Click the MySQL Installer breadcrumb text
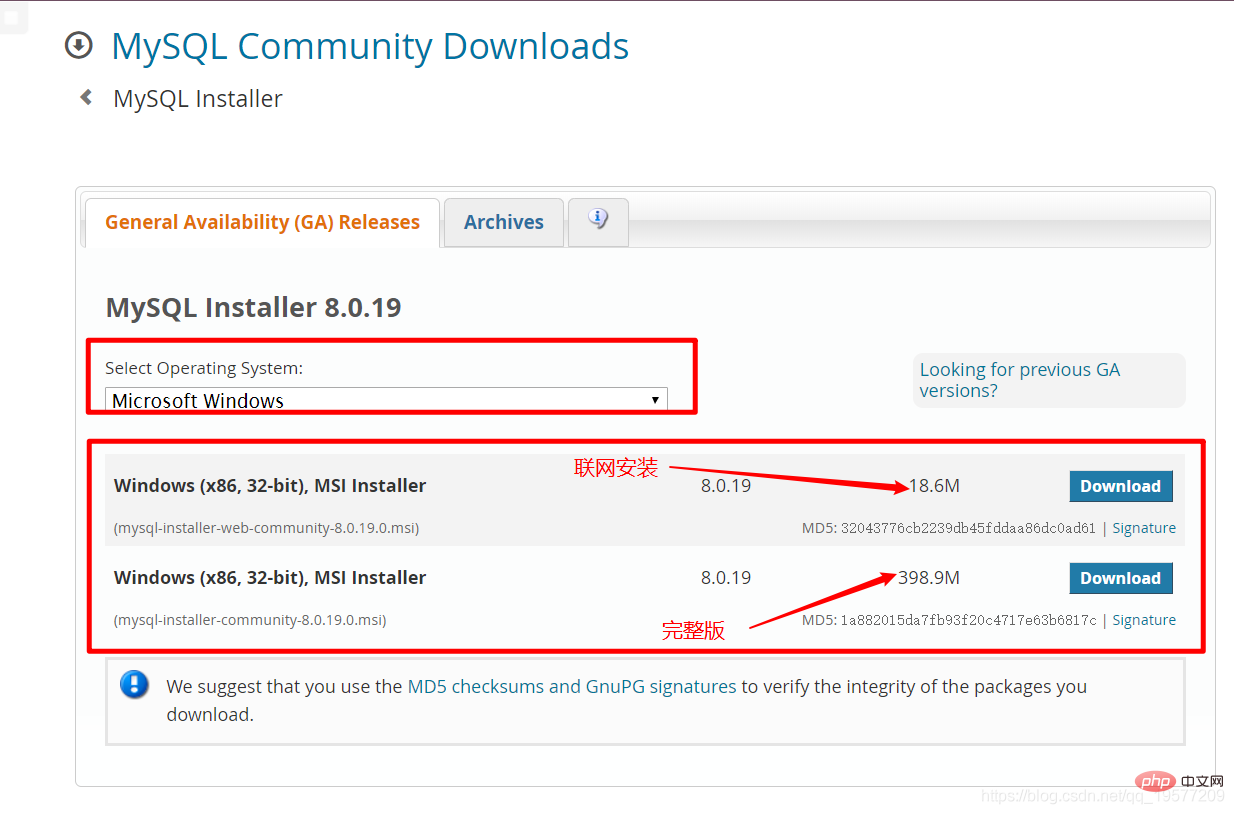1234x814 pixels. [x=198, y=99]
